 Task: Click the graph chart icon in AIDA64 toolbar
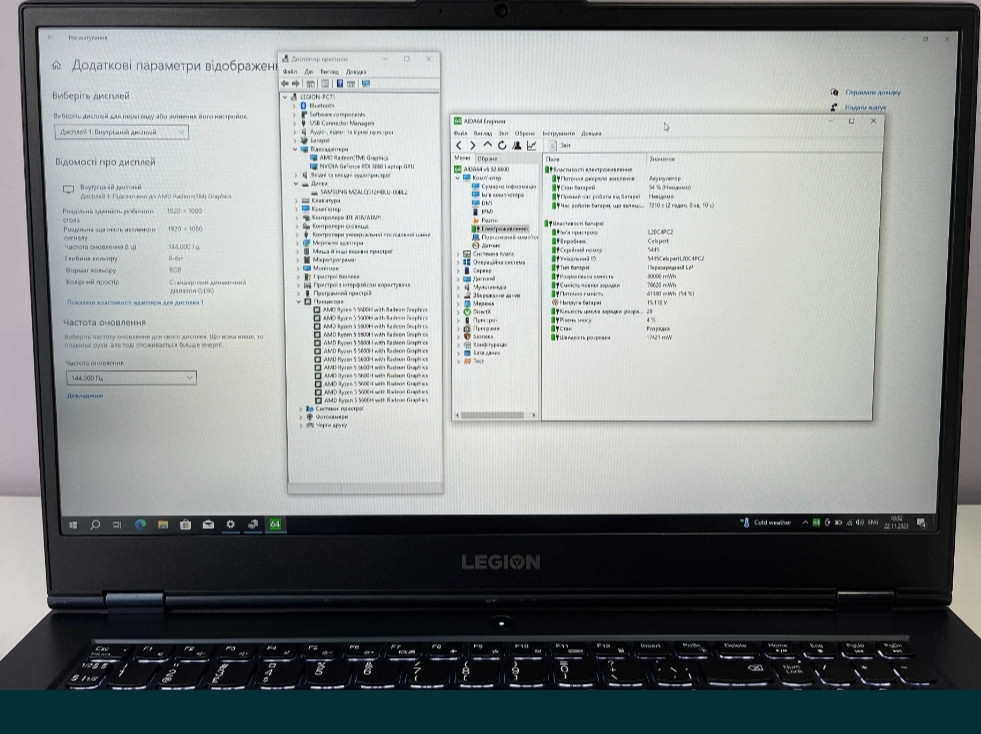531,145
